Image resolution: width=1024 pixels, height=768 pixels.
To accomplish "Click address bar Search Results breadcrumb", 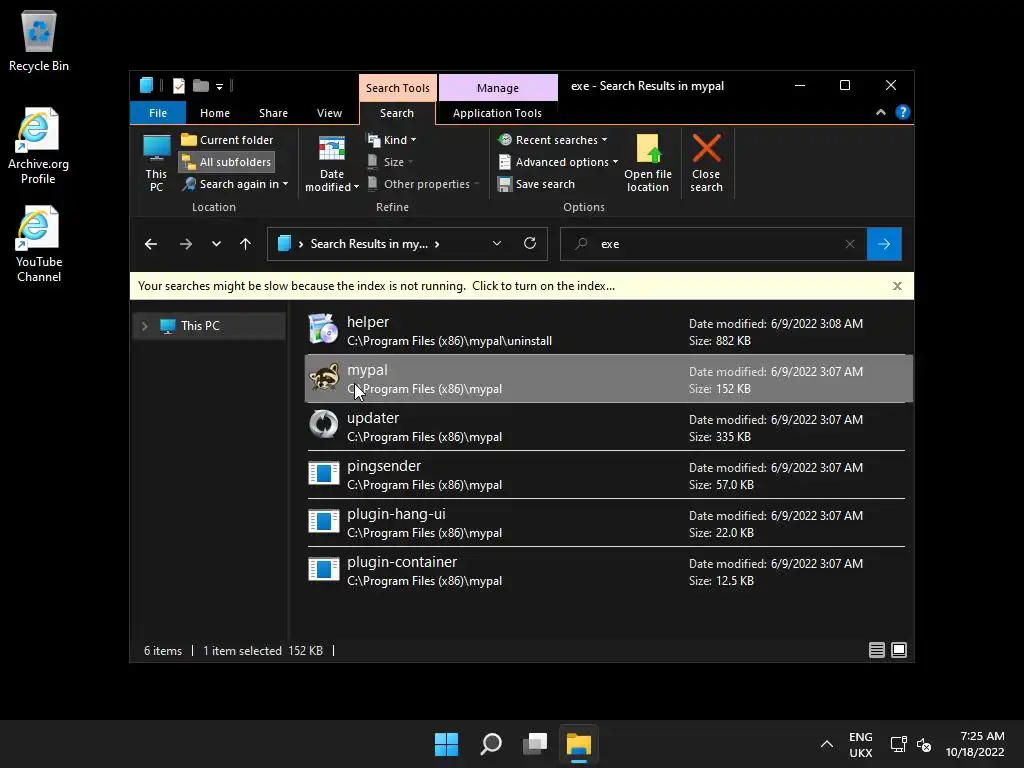I will [369, 244].
